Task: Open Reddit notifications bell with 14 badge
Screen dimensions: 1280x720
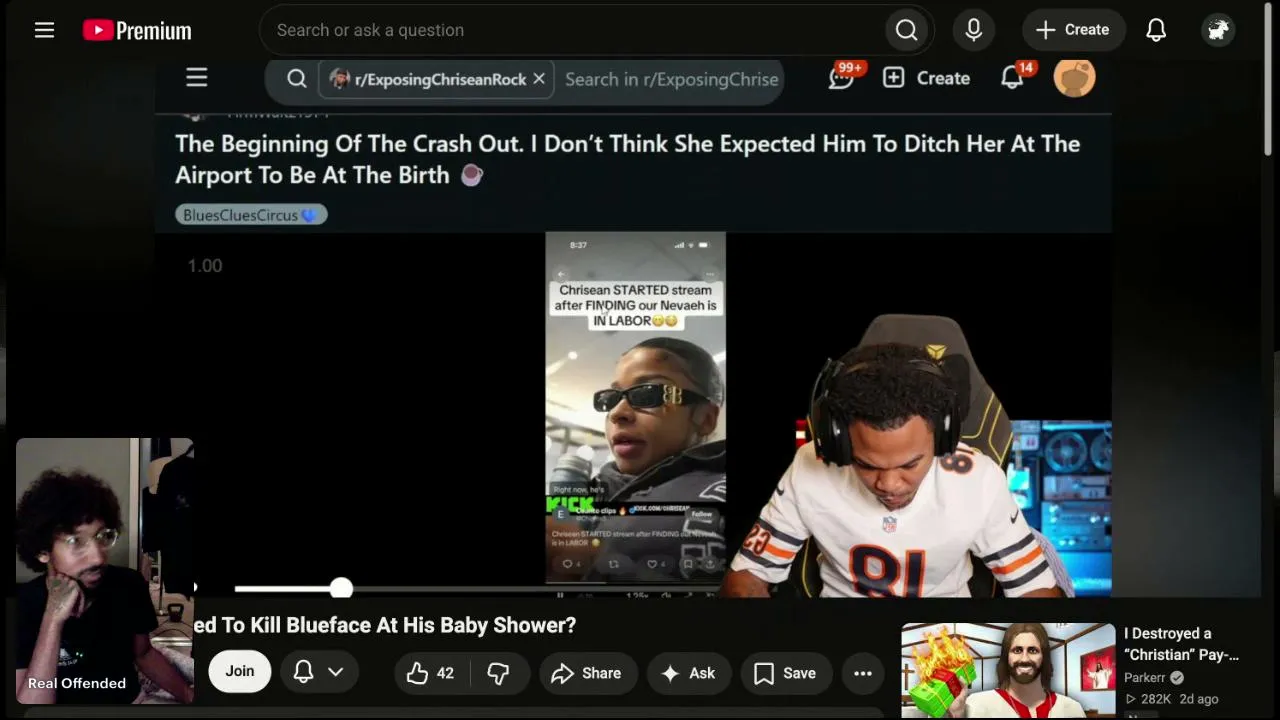Action: point(1014,76)
